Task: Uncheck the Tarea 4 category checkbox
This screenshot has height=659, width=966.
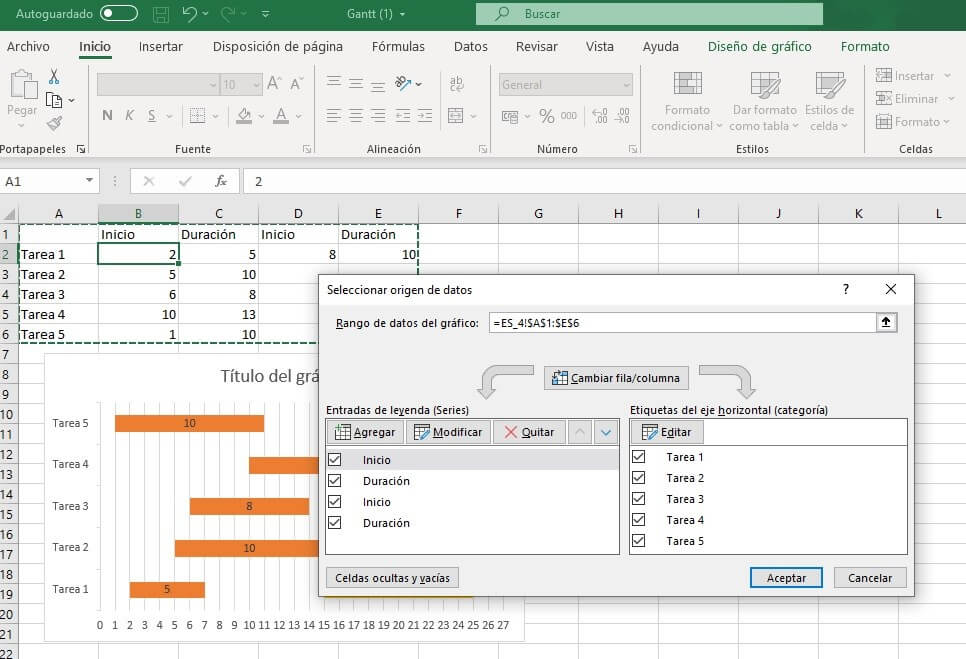Action: point(639,519)
